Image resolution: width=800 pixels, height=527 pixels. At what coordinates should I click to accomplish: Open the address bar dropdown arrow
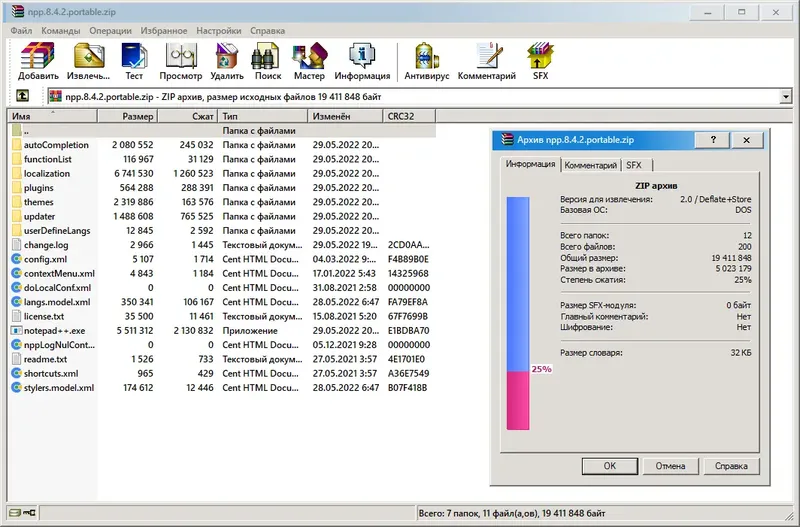[x=785, y=96]
